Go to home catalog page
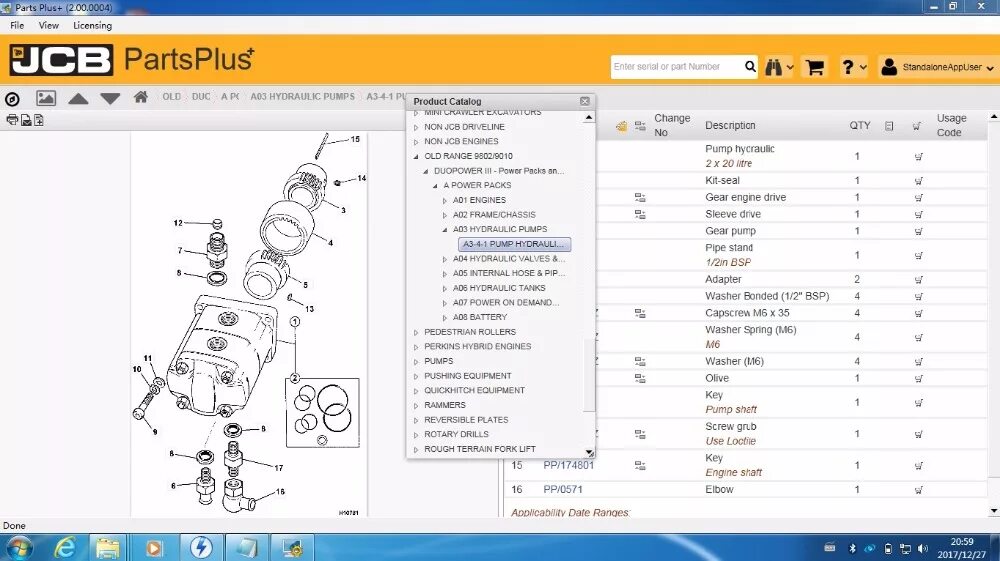Screen dimensions: 1000x561 141,97
